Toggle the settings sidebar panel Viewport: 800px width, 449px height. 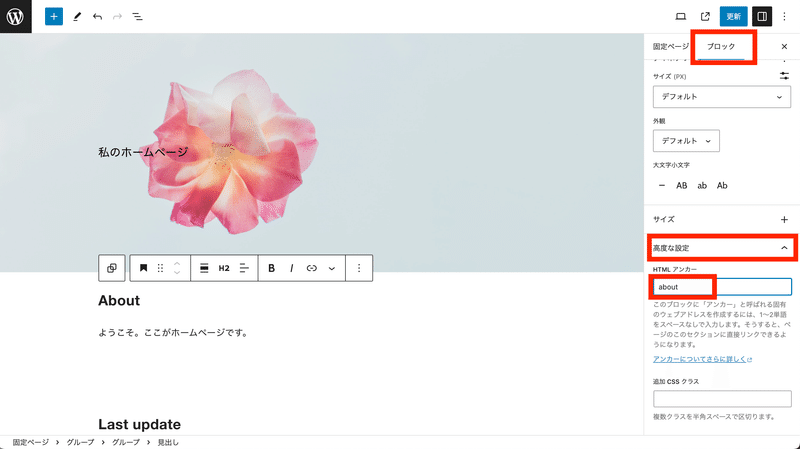pyautogui.click(x=762, y=16)
